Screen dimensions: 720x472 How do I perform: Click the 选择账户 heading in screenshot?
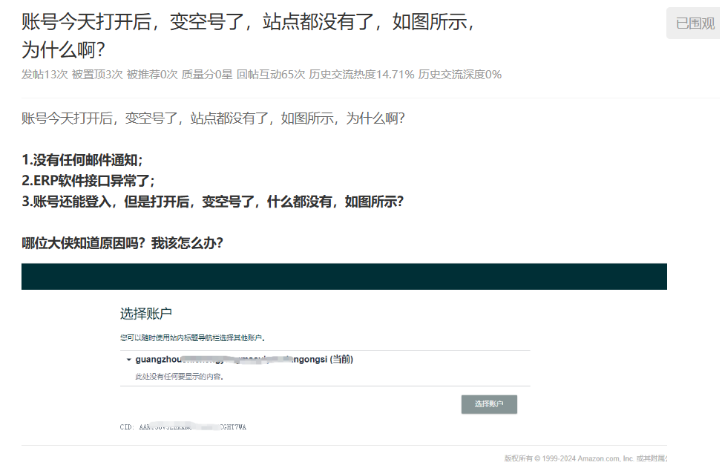tap(146, 314)
